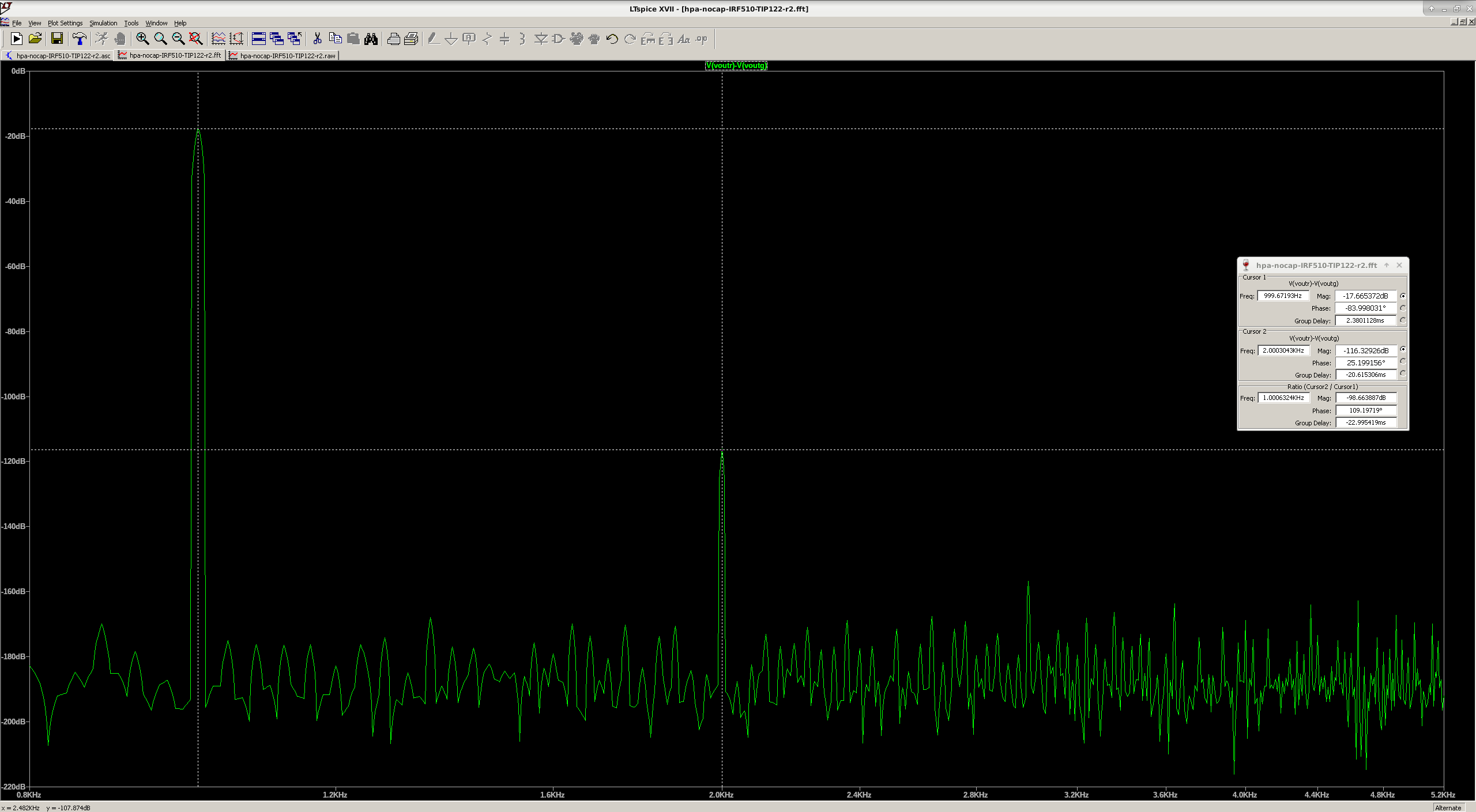Screen dimensions: 1476x812
Task: Click the up-arrow on cursor dialog title
Action: (1387, 265)
